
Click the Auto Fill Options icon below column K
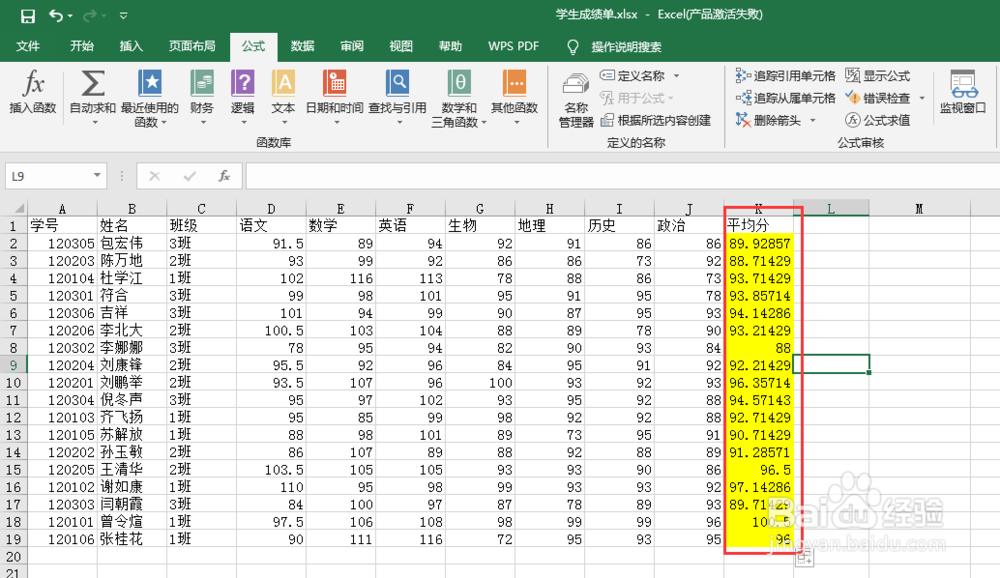(x=804, y=558)
